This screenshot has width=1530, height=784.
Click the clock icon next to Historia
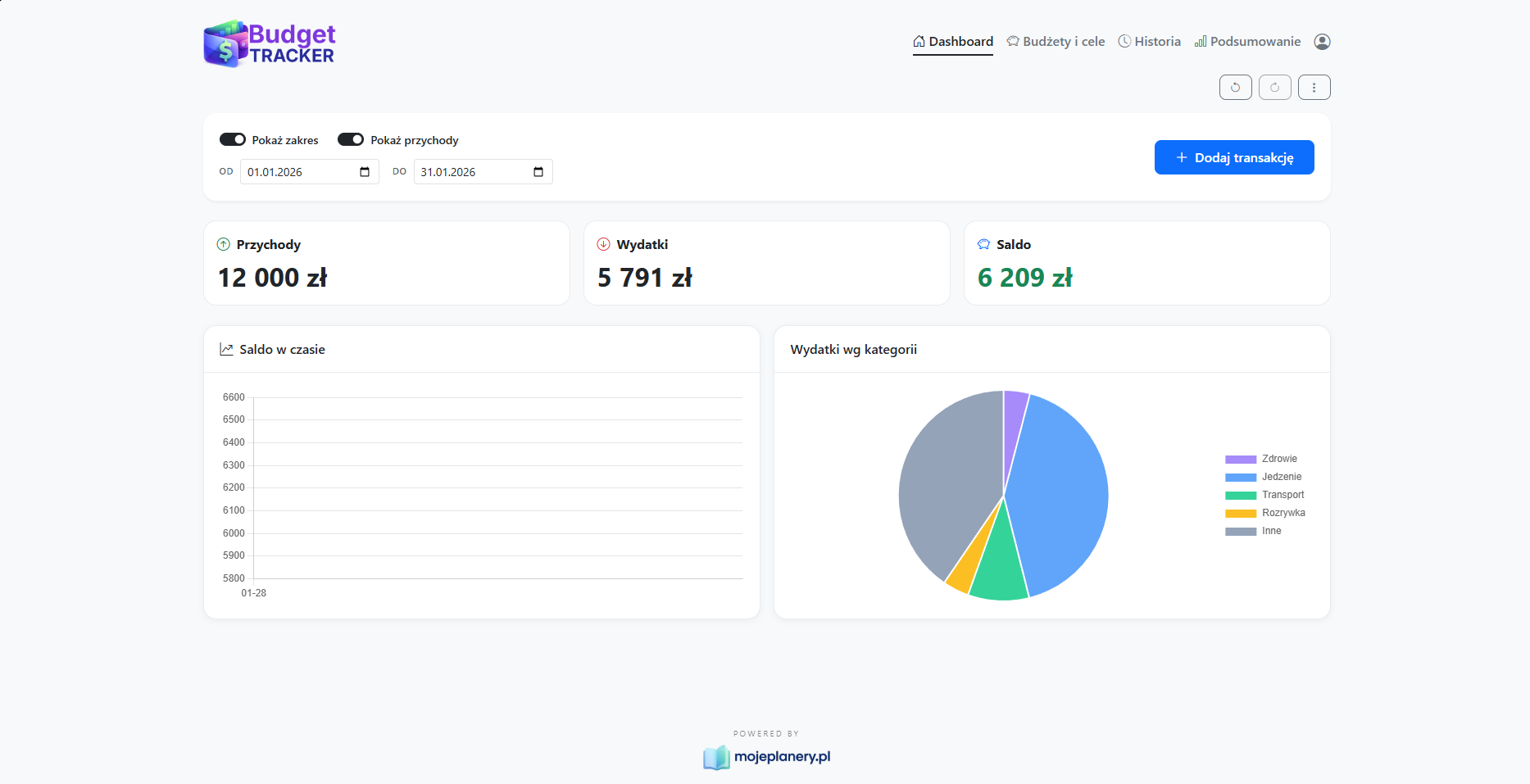[x=1124, y=40]
